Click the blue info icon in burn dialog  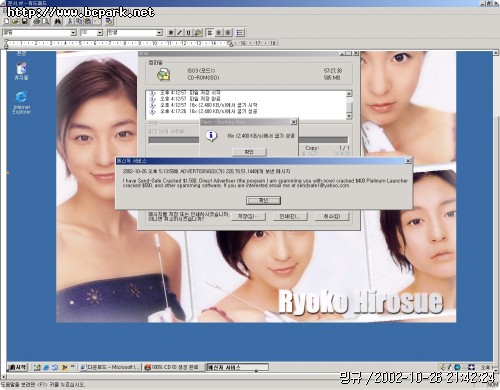pyautogui.click(x=211, y=135)
